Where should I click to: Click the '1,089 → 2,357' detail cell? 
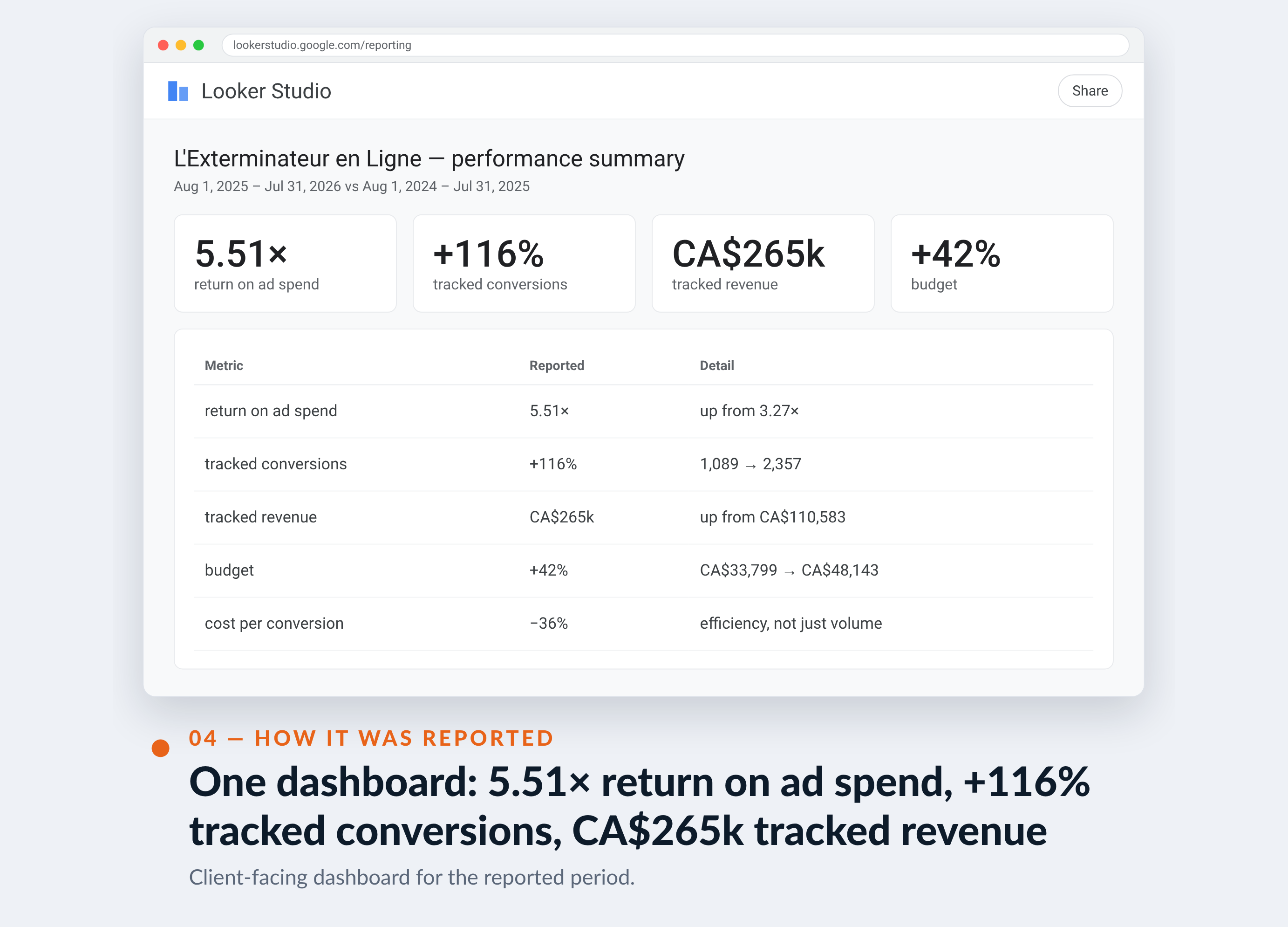[750, 464]
